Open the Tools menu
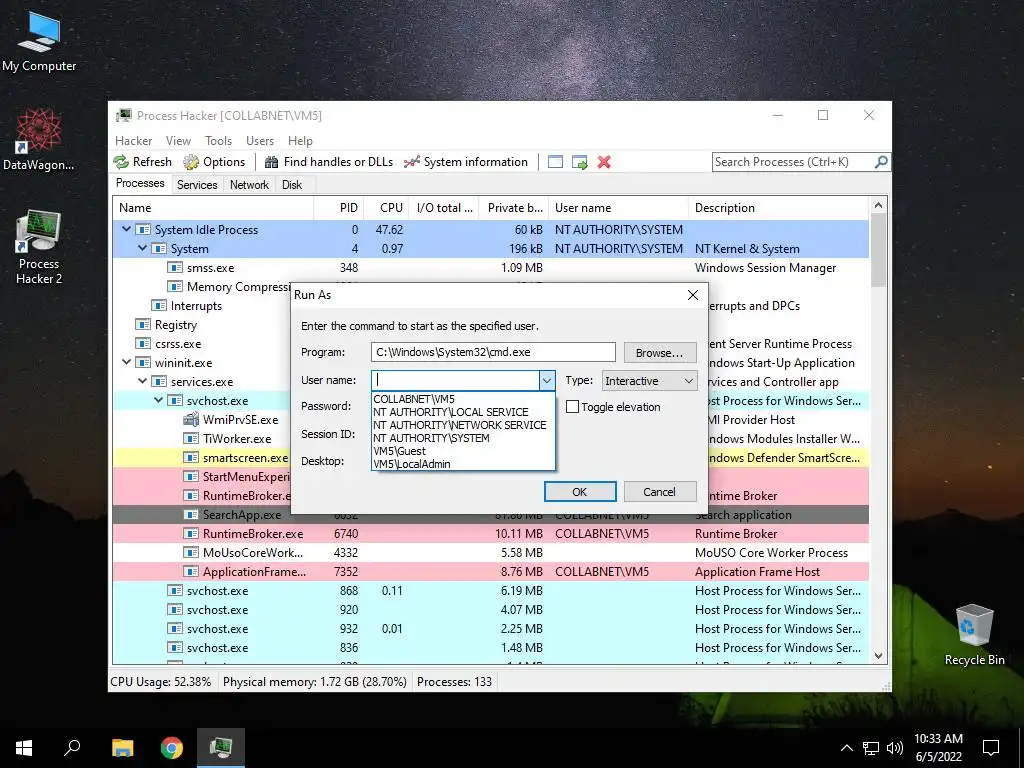The width and height of the screenshot is (1024, 768). [218, 140]
